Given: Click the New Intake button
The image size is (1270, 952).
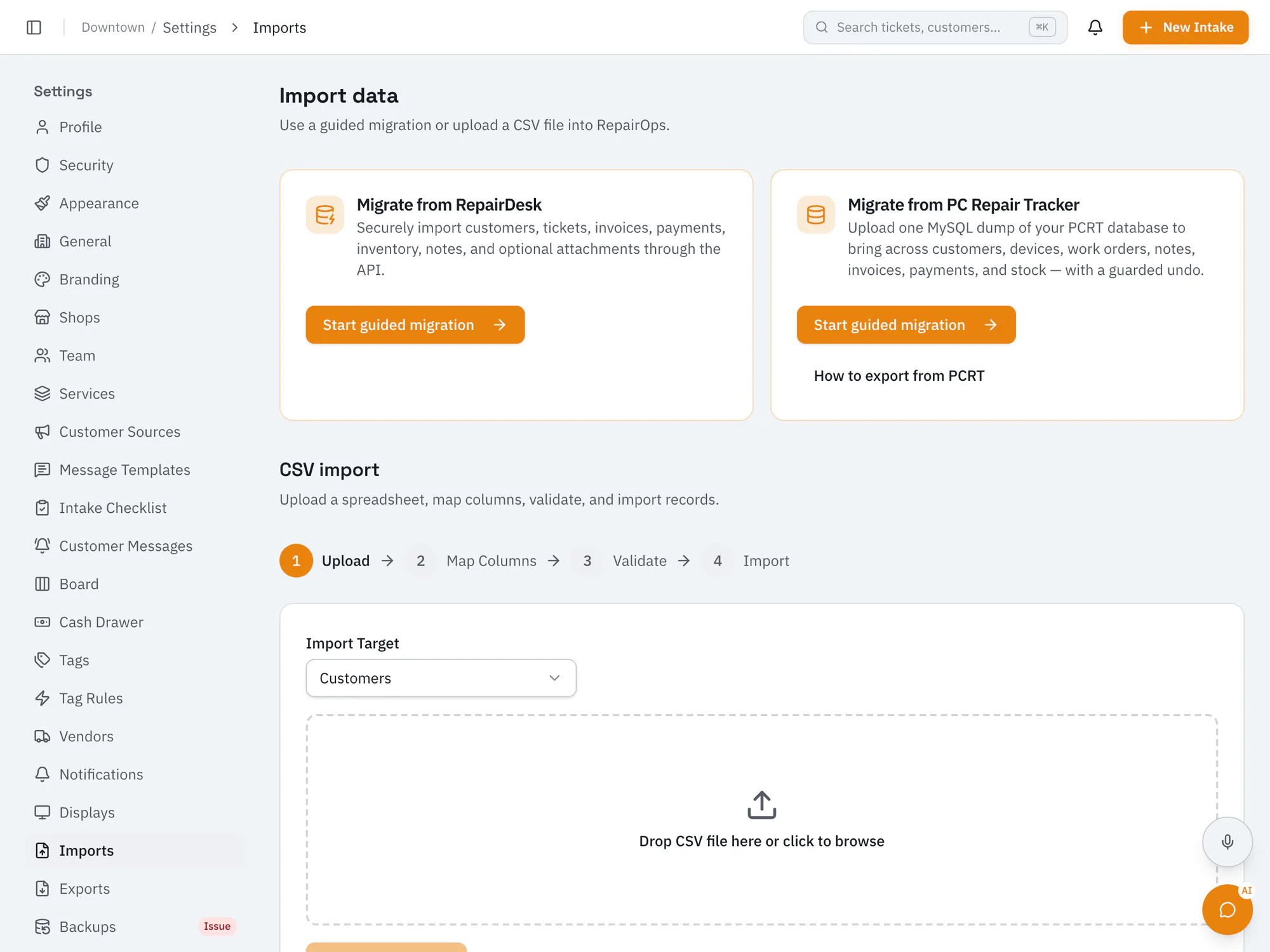Looking at the screenshot, I should 1185,27.
